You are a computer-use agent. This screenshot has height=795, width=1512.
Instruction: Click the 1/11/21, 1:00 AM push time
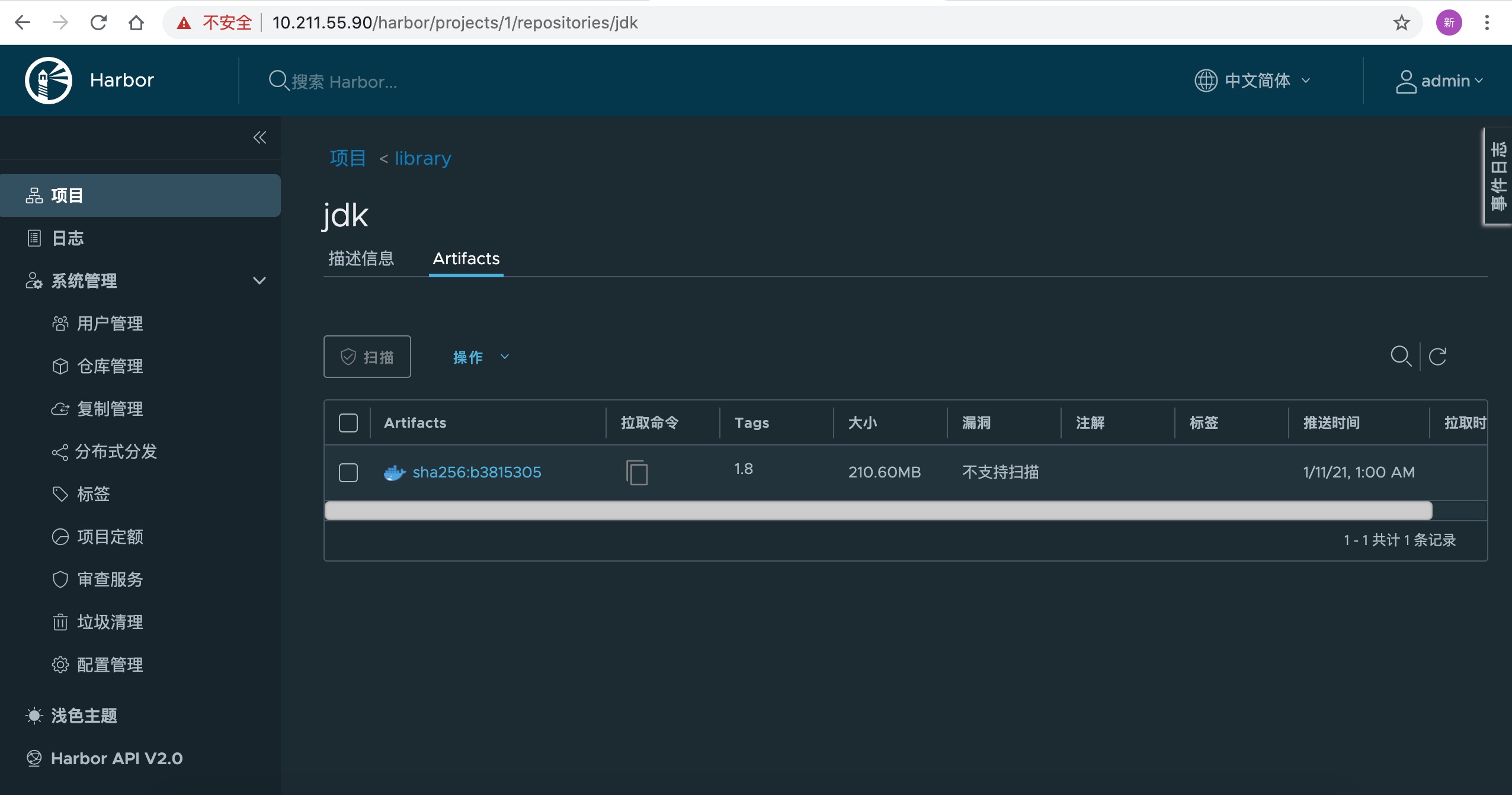1359,472
